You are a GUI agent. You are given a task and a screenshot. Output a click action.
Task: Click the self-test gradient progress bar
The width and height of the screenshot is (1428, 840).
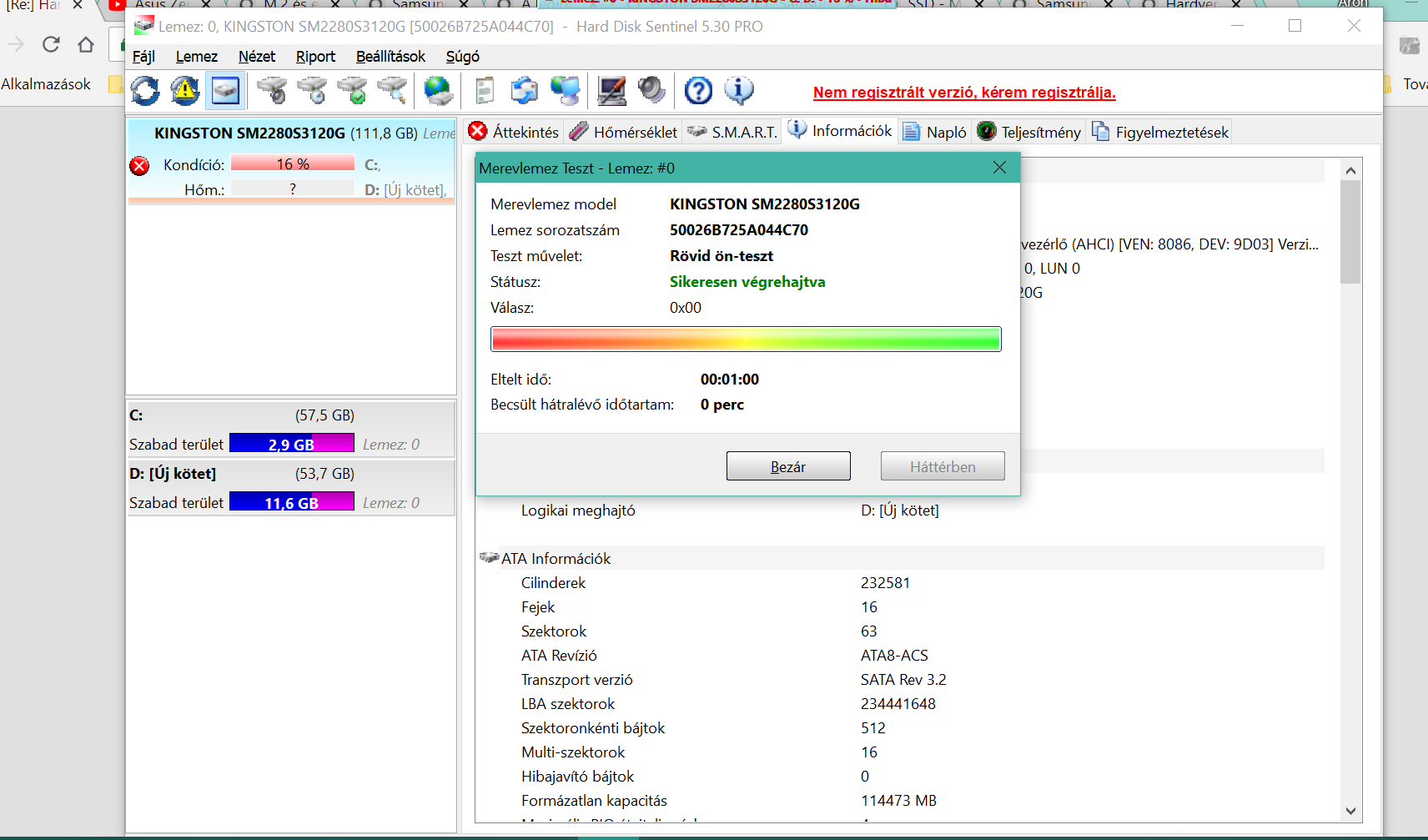[746, 340]
